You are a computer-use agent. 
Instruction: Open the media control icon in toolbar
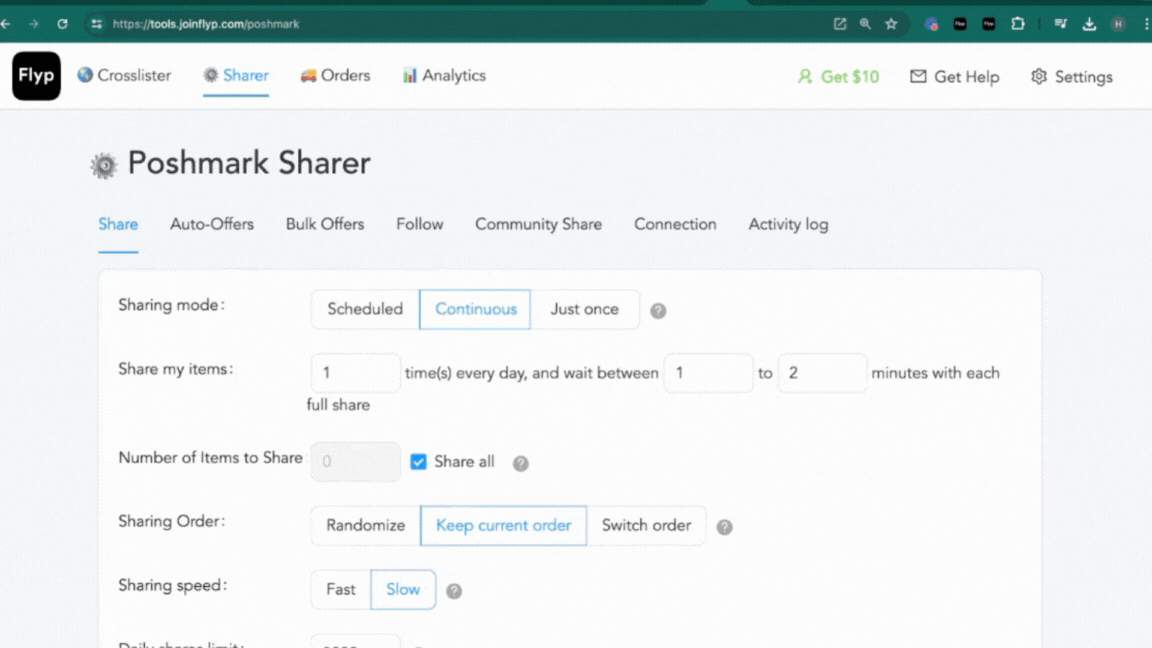pos(1060,24)
